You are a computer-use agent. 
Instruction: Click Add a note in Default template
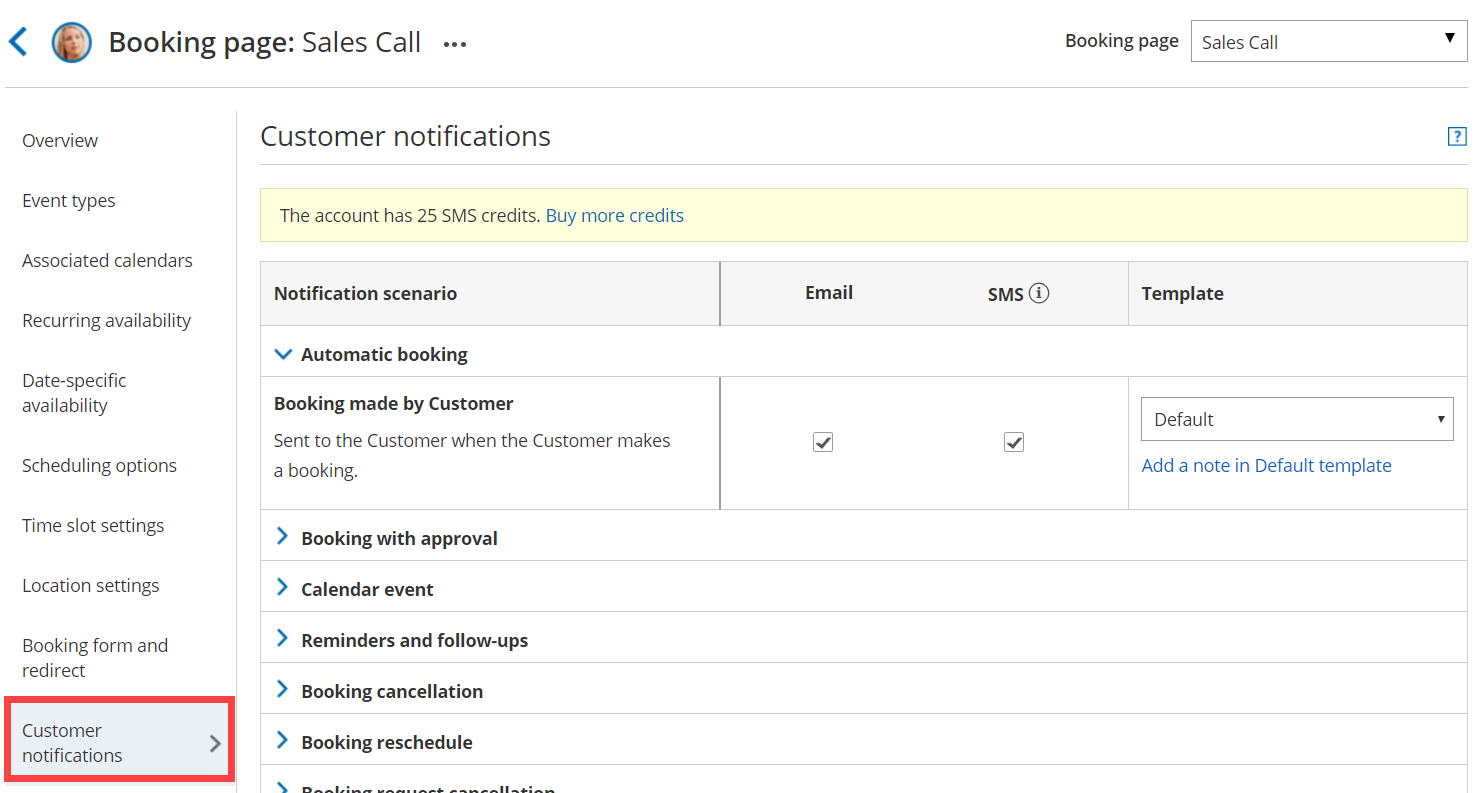[x=1266, y=466]
